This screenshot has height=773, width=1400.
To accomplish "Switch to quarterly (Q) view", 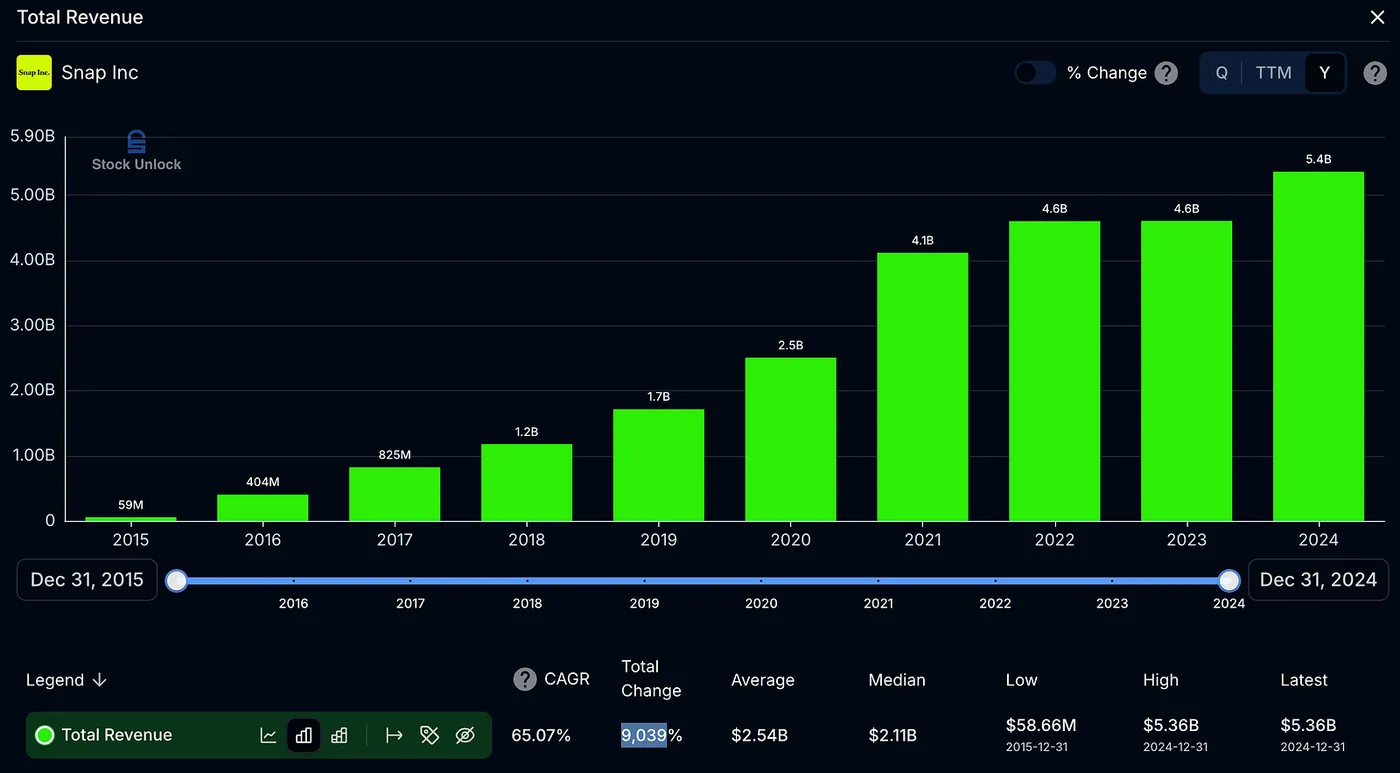I will (x=1222, y=73).
